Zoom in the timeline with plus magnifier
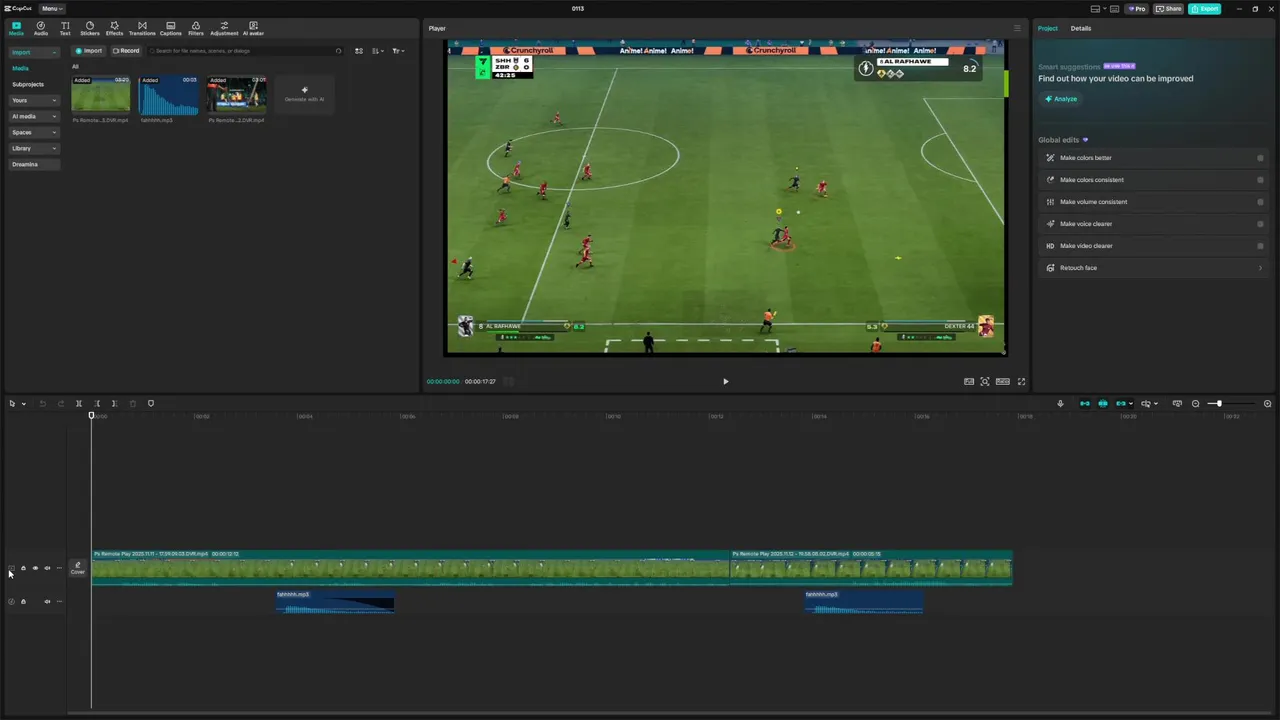1280x720 pixels. coord(1267,404)
